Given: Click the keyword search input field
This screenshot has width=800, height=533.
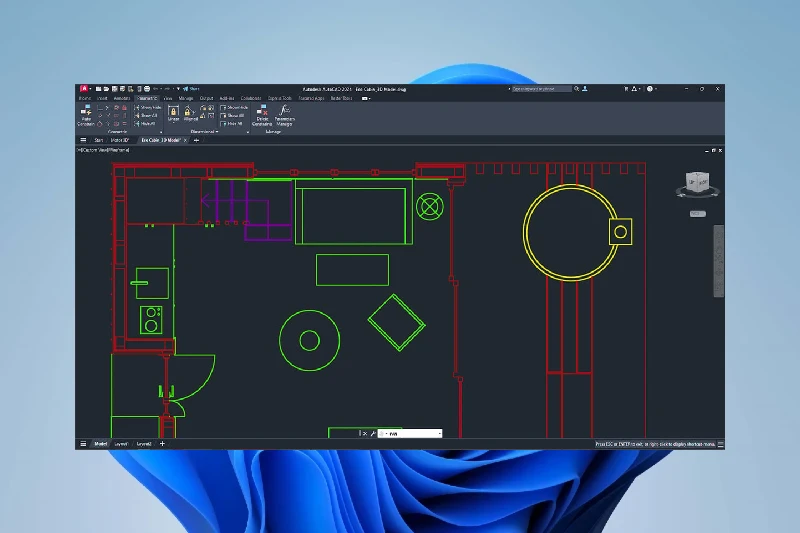Looking at the screenshot, I should click(541, 88).
